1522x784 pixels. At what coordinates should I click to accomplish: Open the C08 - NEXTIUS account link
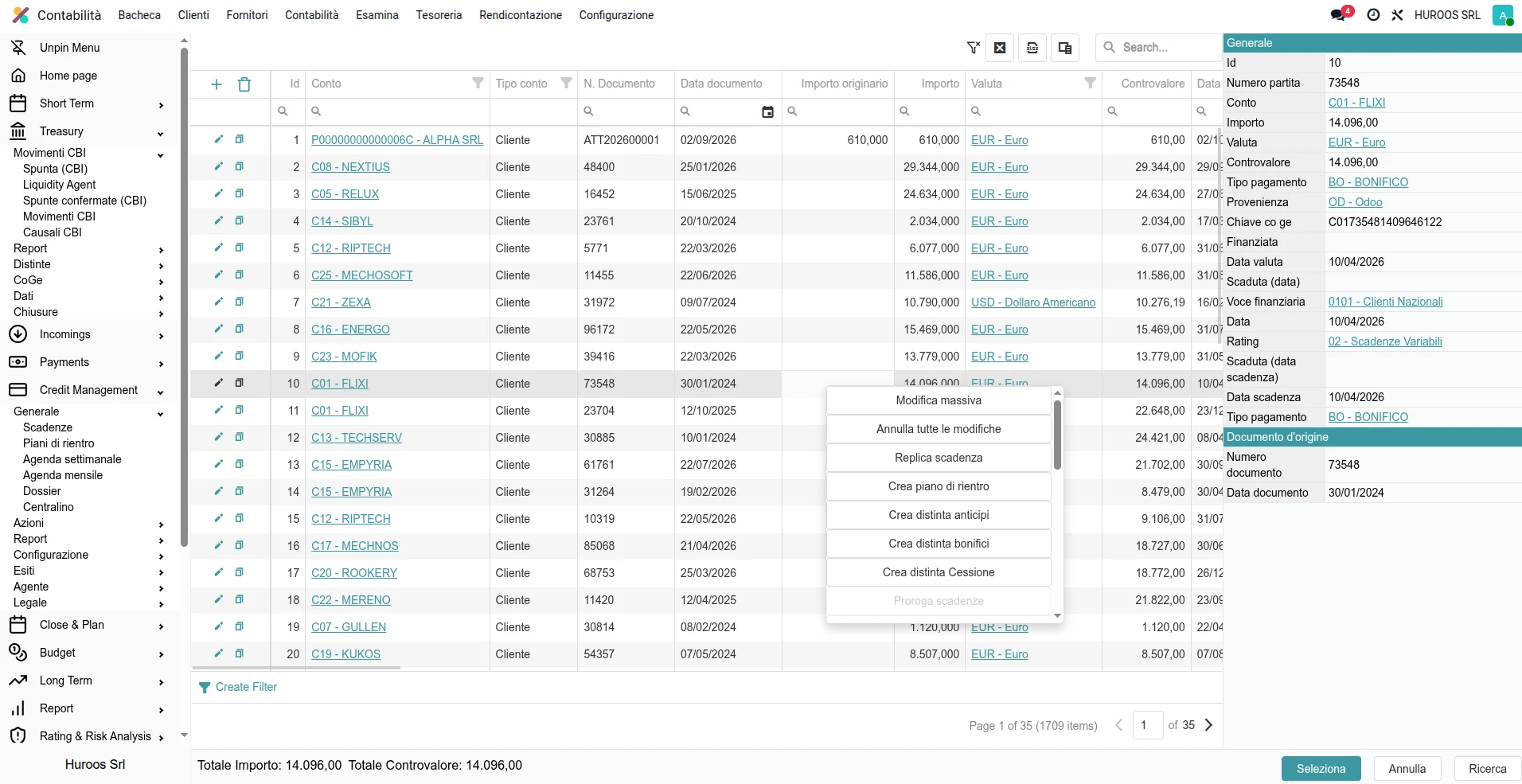[x=350, y=167]
